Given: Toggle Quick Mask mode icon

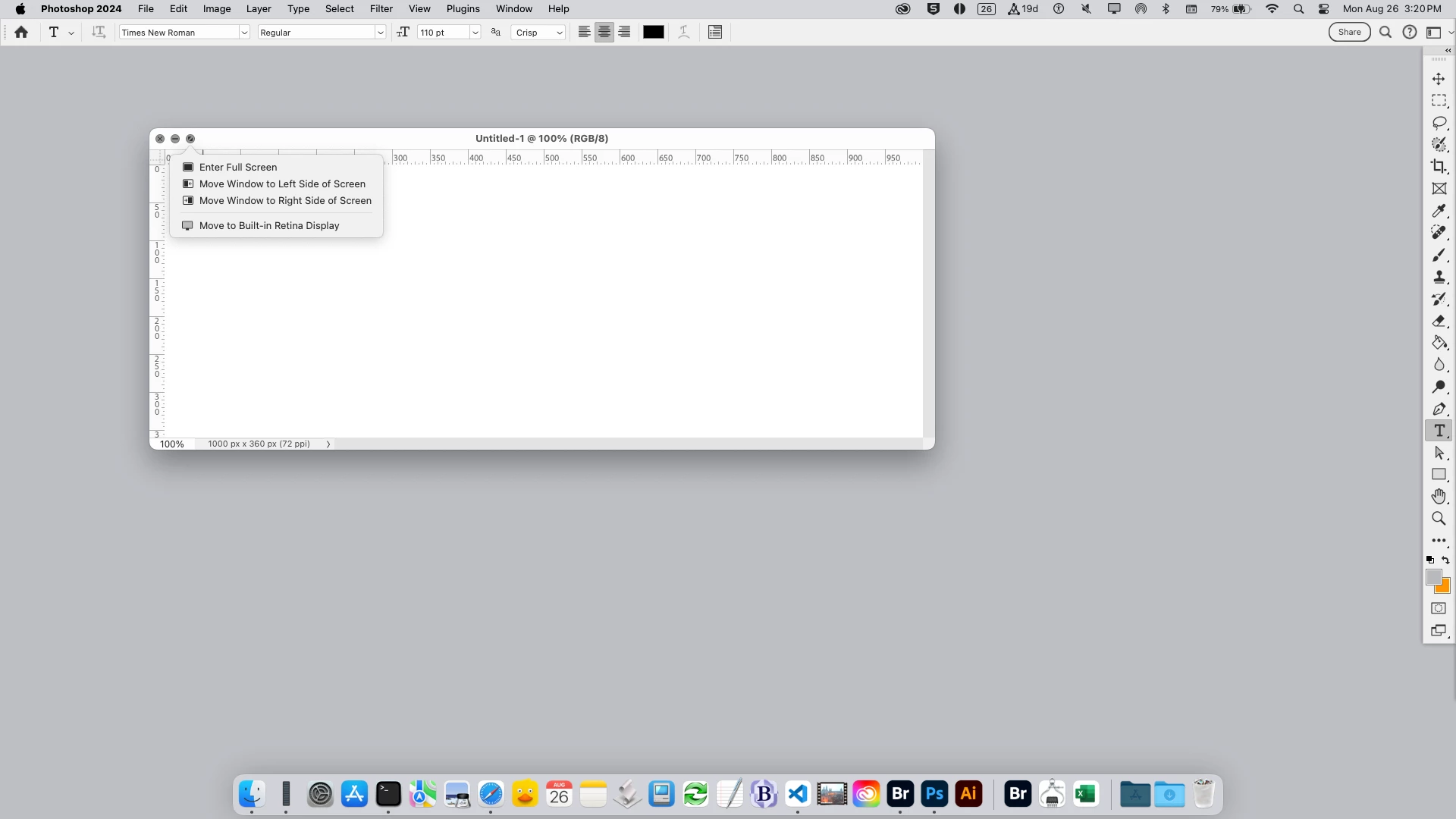Looking at the screenshot, I should pyautogui.click(x=1439, y=608).
